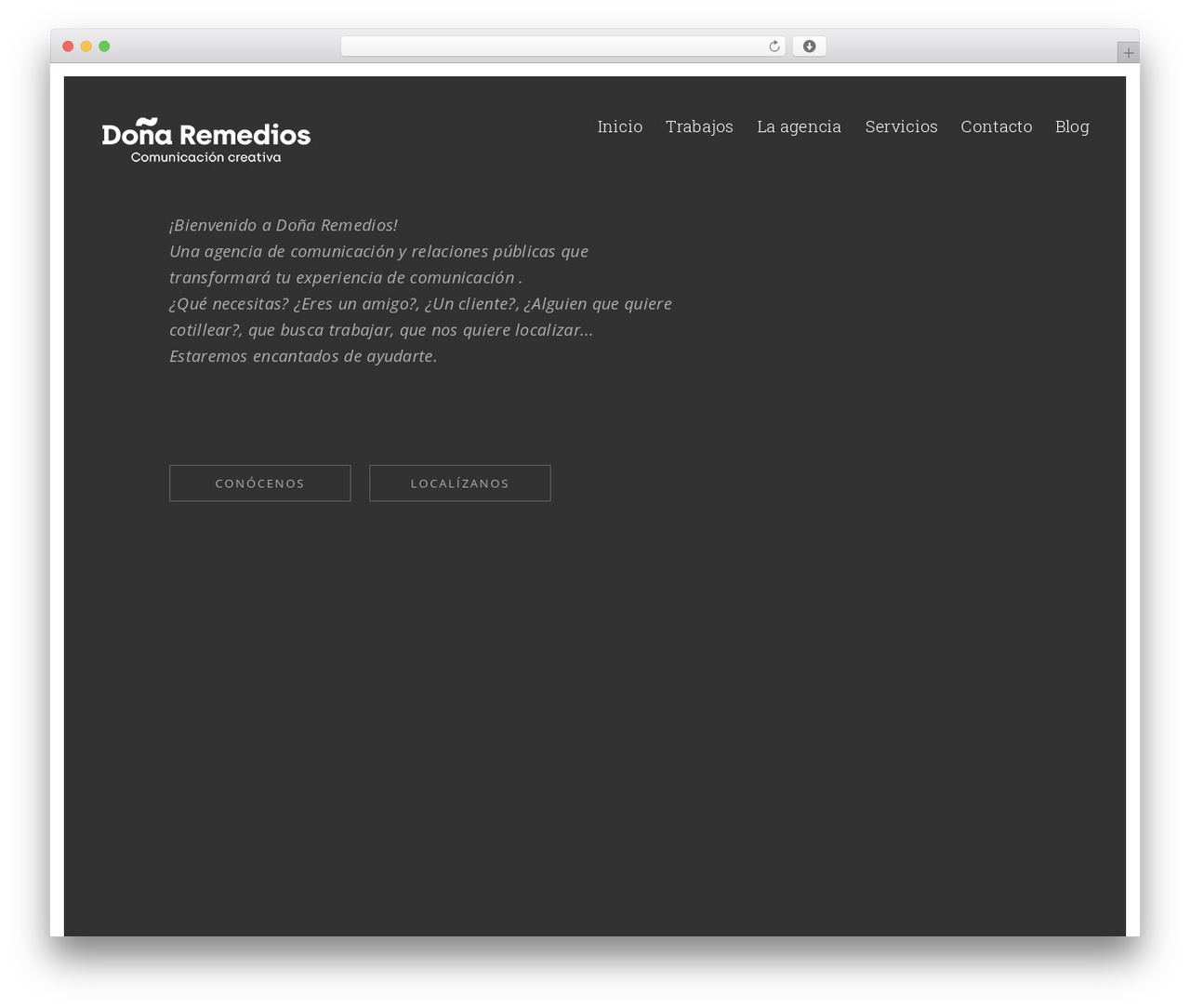Image resolution: width=1190 pixels, height=1008 pixels.
Task: Minimize the window with the yellow button
Action: [x=86, y=46]
